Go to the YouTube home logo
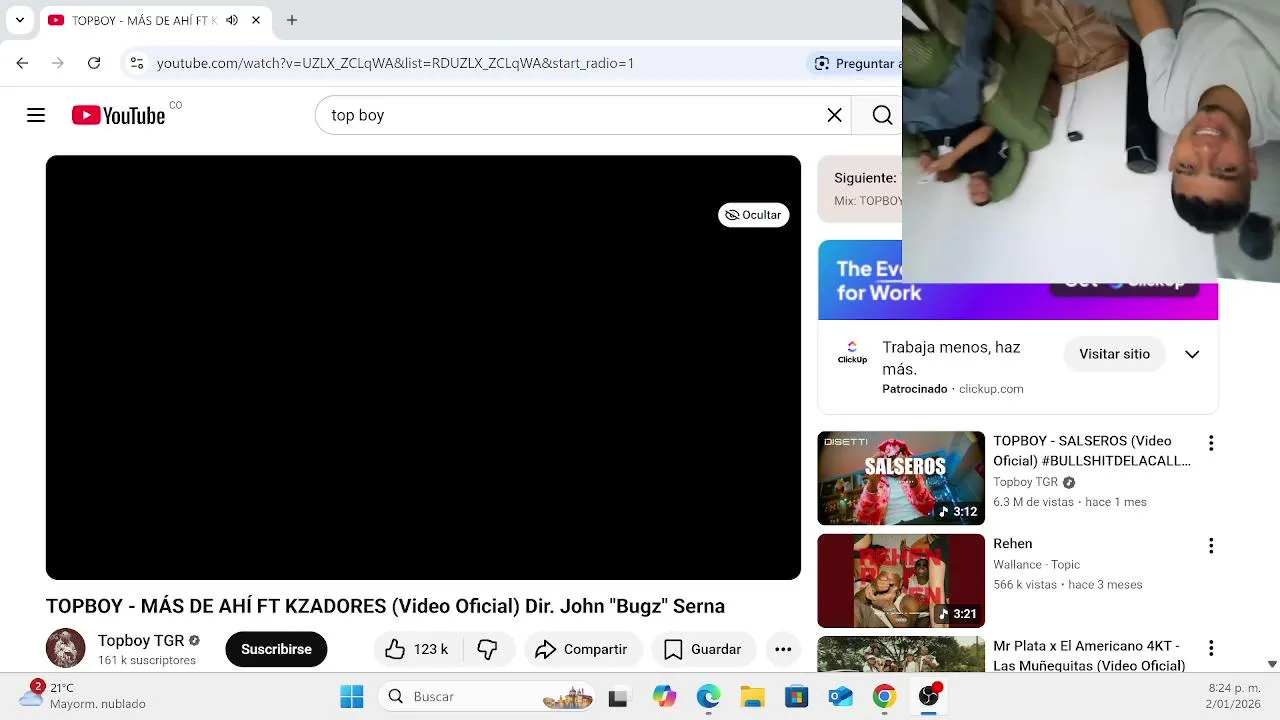The height and width of the screenshot is (720, 1280). point(118,115)
